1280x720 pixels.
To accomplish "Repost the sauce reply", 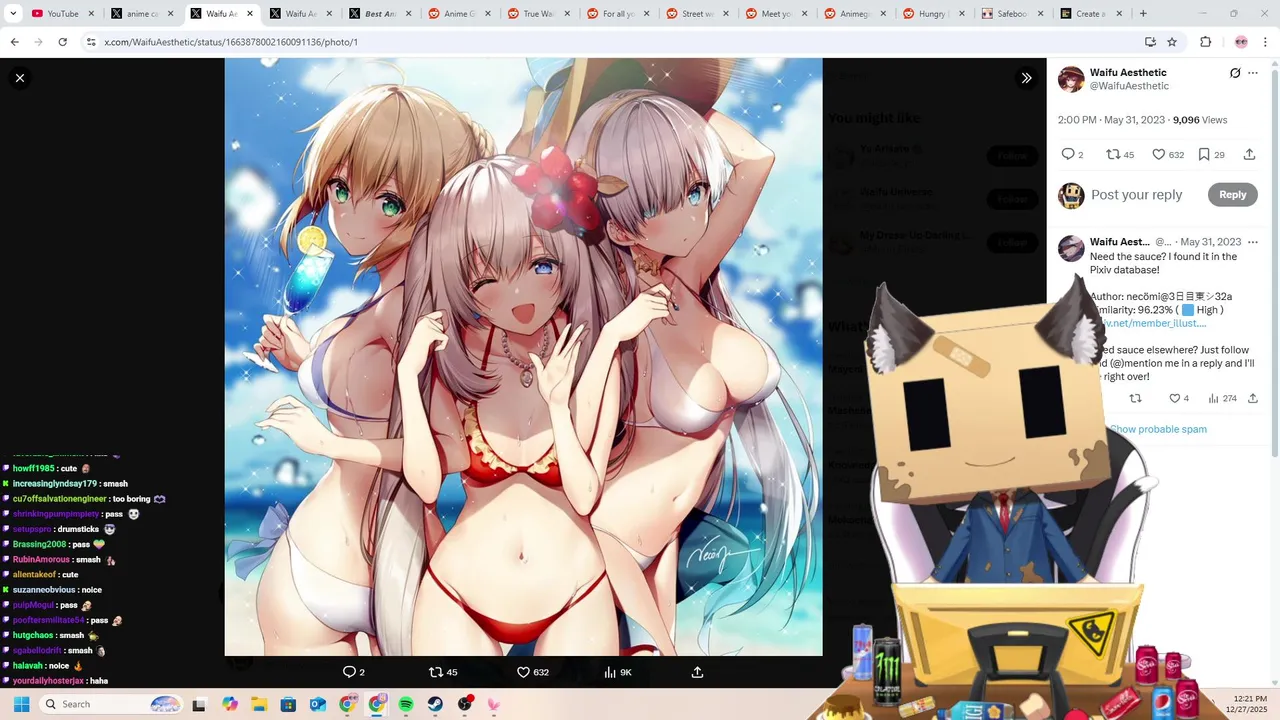I will tap(1135, 398).
